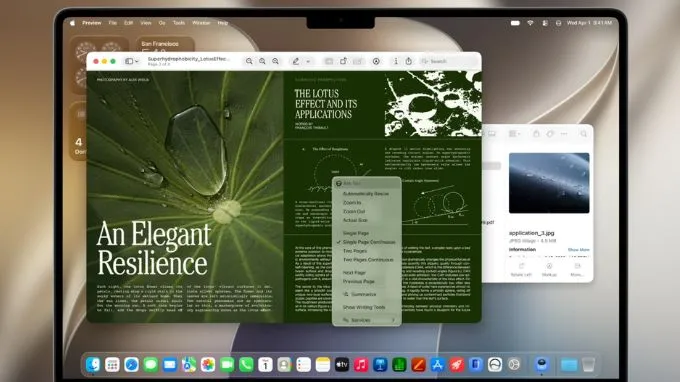Launch Safari from the Dock
Screen dimensions: 680x382
(131, 365)
